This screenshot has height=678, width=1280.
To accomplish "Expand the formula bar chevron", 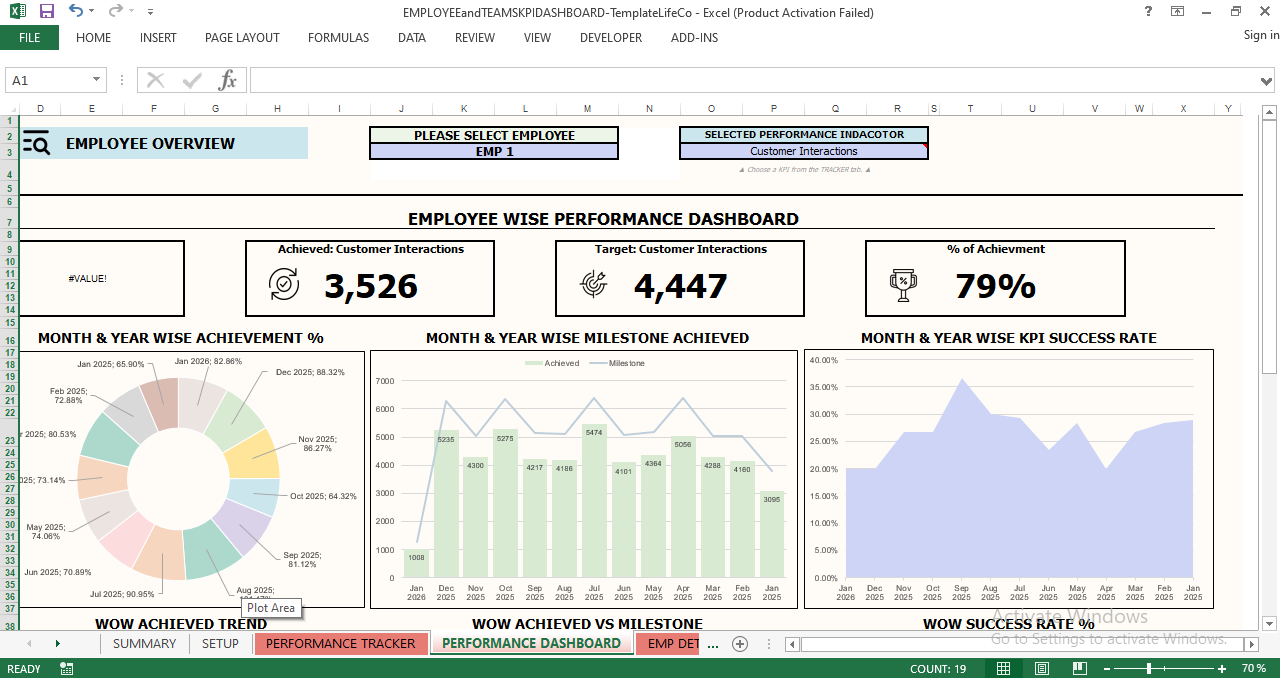I will [x=1268, y=80].
